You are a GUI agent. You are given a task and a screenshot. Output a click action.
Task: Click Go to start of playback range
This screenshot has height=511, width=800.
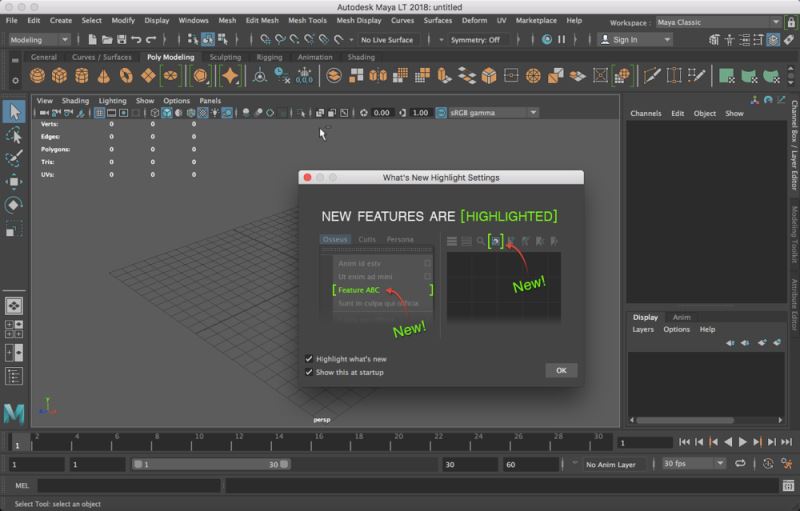pos(685,442)
